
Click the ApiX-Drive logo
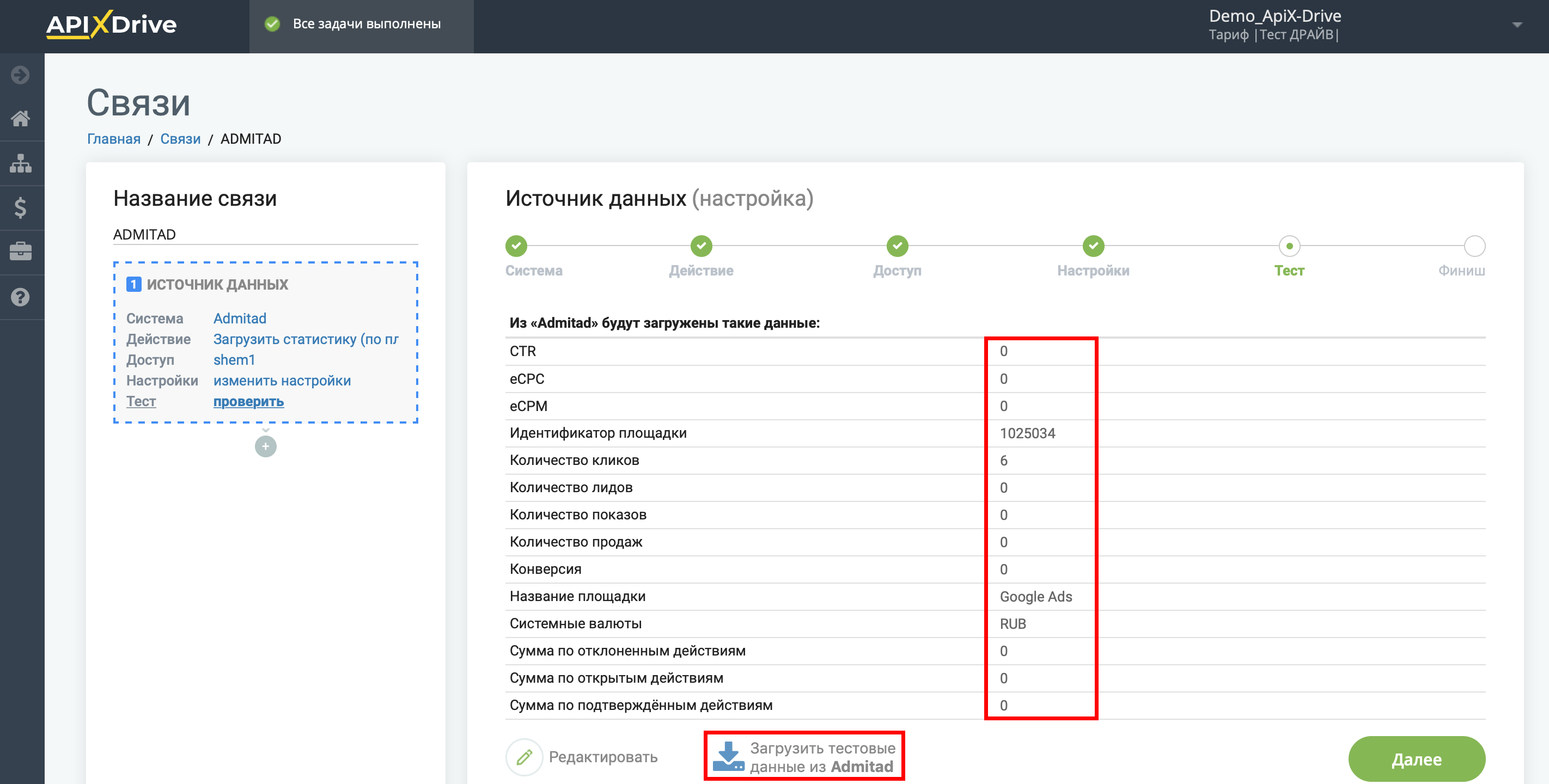coord(111,24)
